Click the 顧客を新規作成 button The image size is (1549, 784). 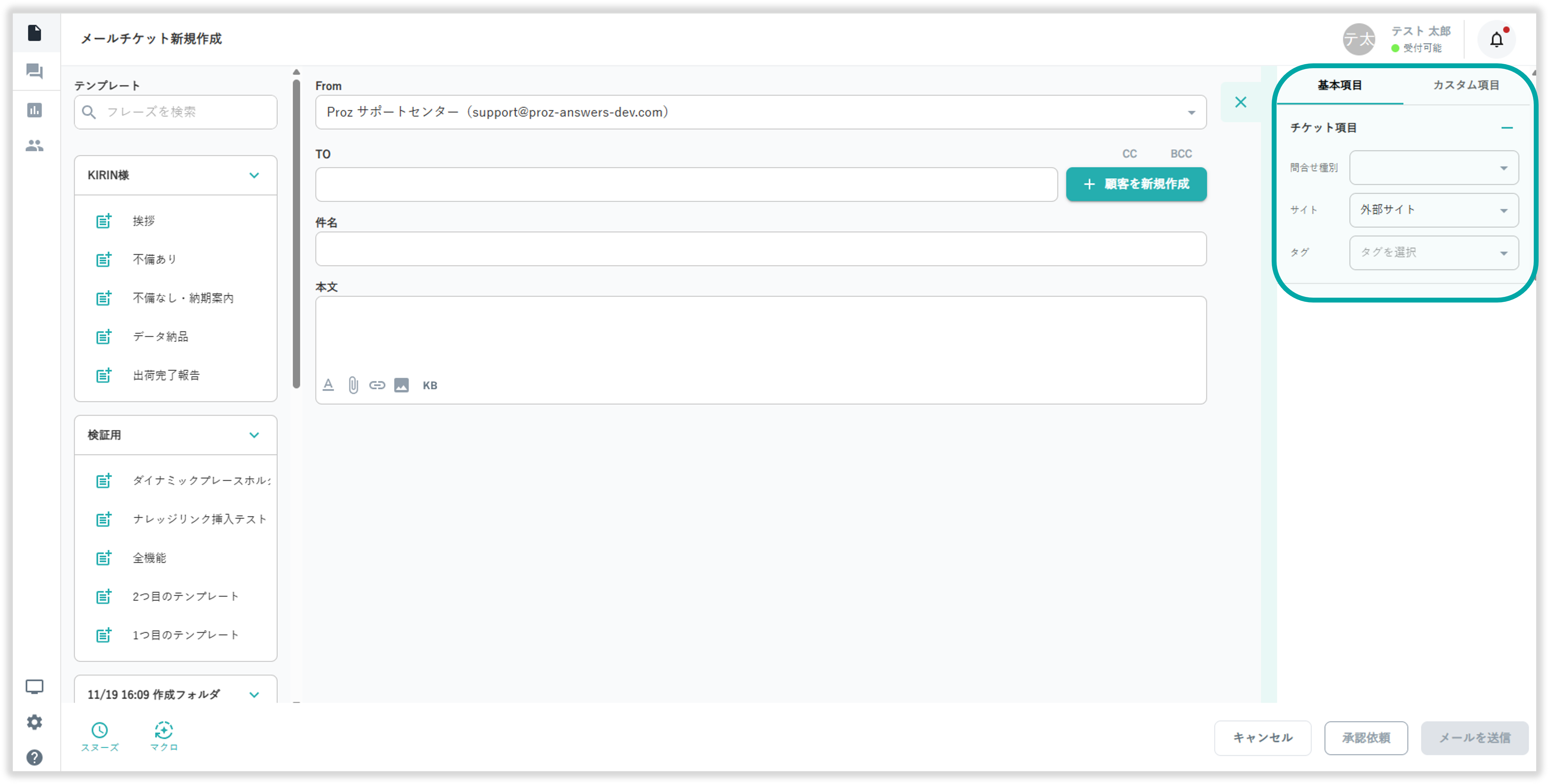point(1136,184)
